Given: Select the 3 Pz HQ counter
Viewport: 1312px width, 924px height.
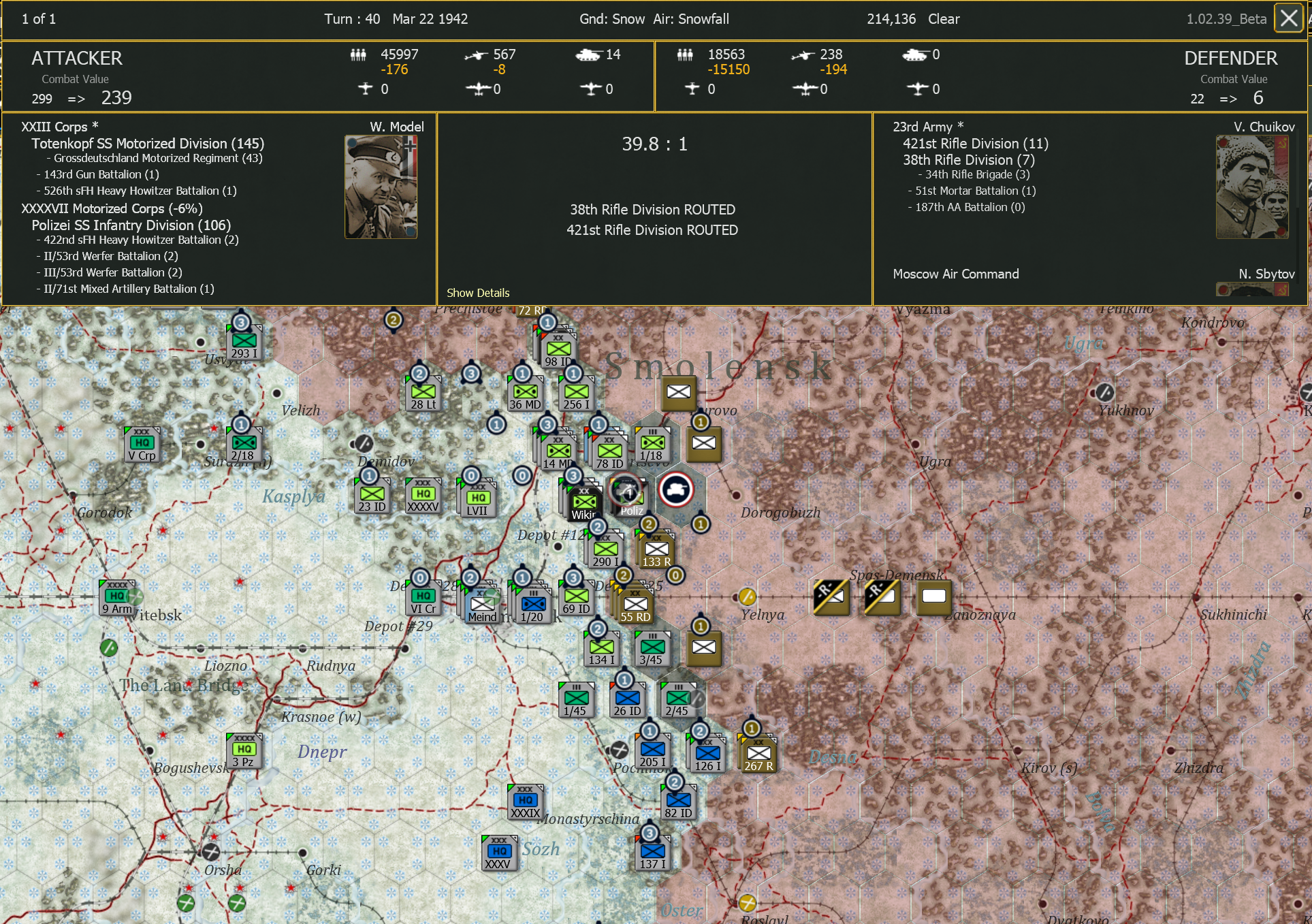Looking at the screenshot, I should [244, 751].
